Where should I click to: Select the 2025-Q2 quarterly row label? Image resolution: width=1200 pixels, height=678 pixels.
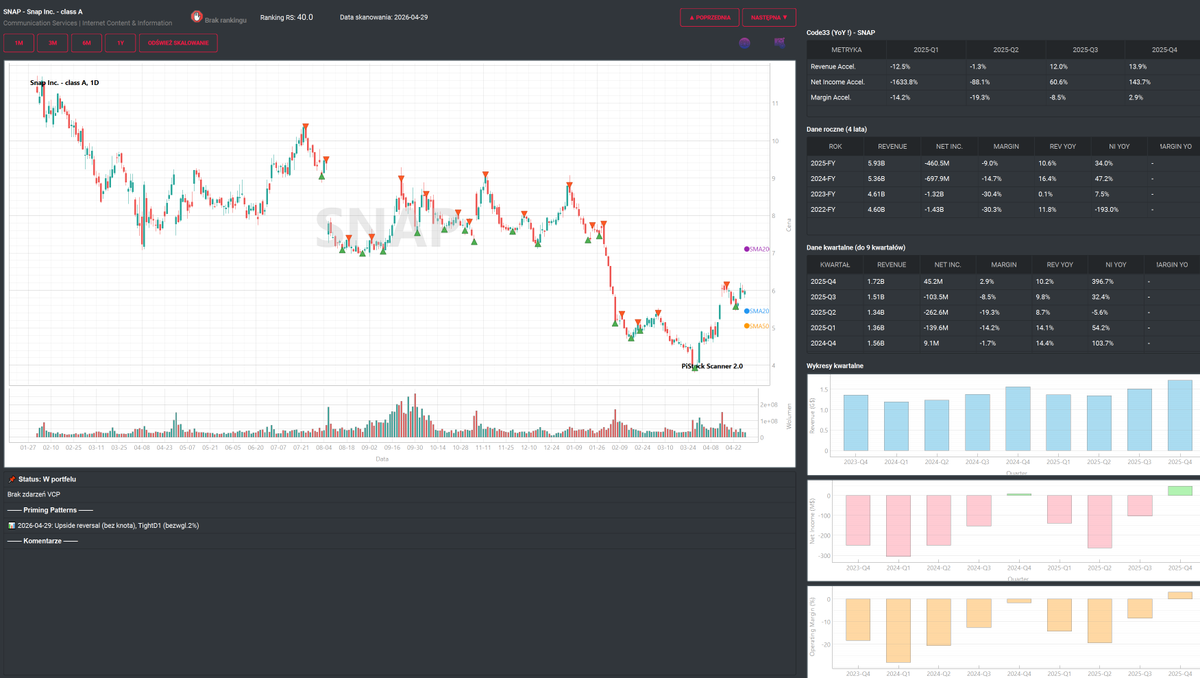pos(822,313)
